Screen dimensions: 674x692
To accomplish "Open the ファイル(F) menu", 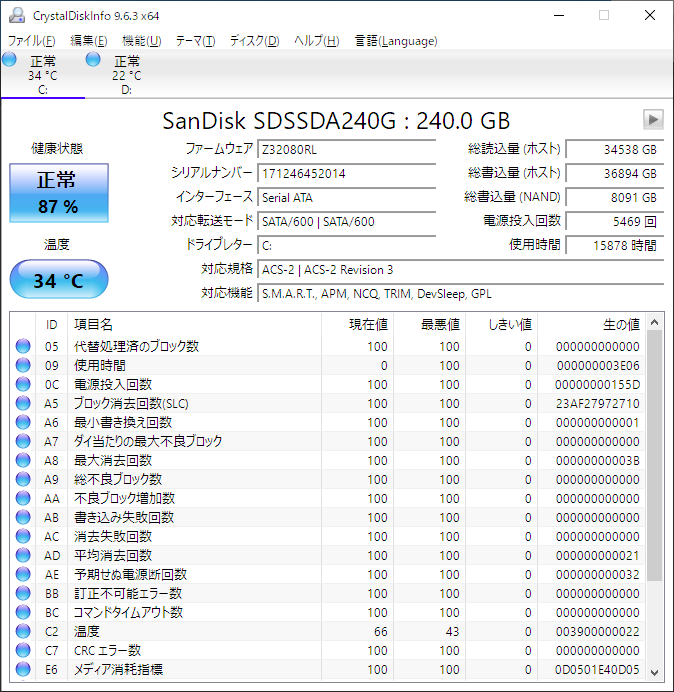I will (x=31, y=41).
